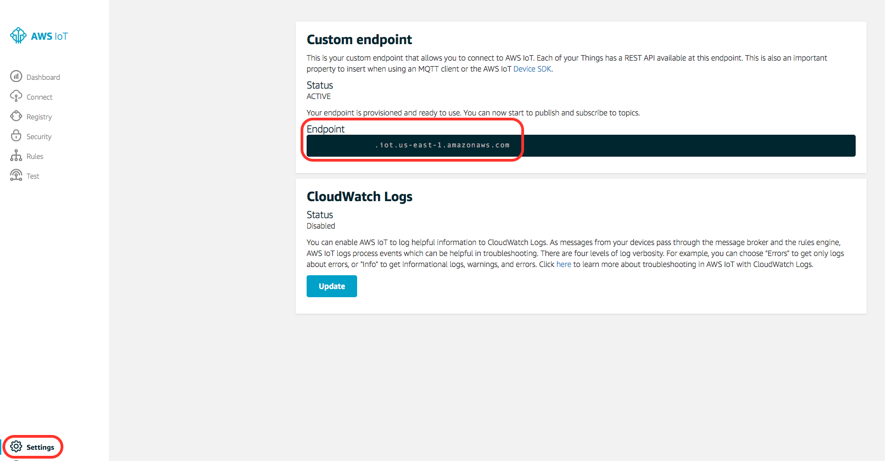Select the Test menu label
Viewport: 885px width, 461px height.
(x=33, y=176)
